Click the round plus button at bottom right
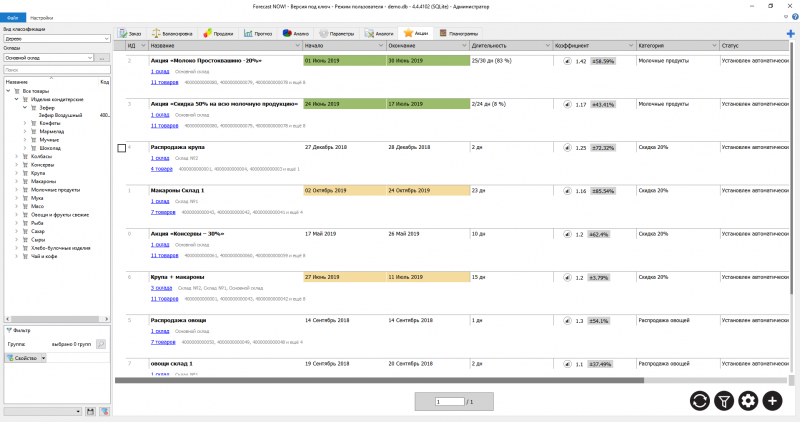Image resolution: width=800 pixels, height=422 pixels. tap(772, 401)
